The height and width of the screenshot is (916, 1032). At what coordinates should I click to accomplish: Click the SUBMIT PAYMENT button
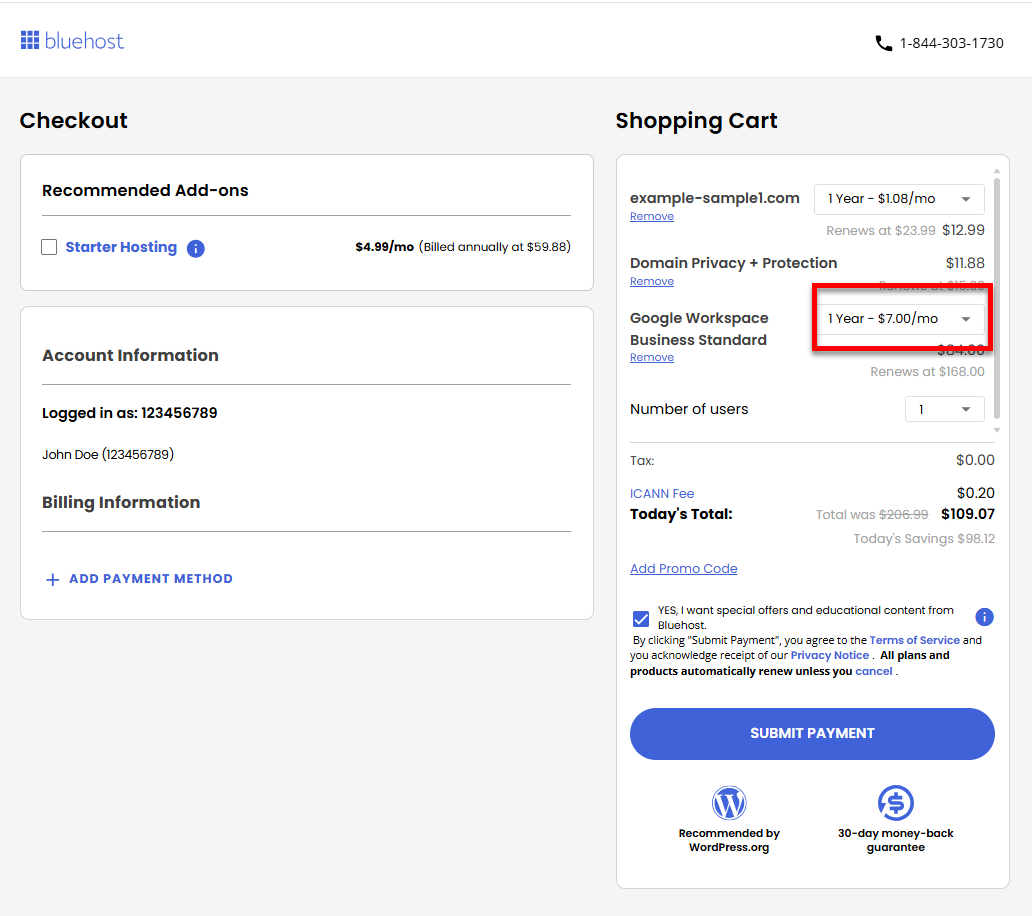tap(812, 734)
